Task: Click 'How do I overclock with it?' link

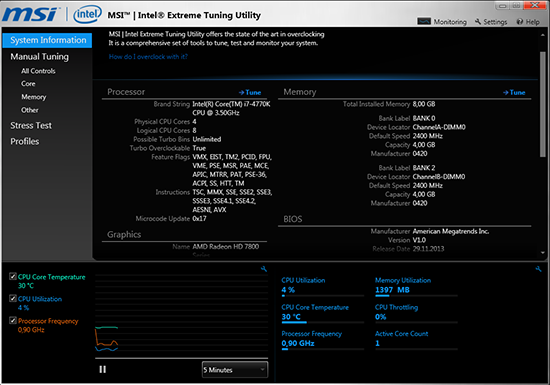Action: point(148,56)
